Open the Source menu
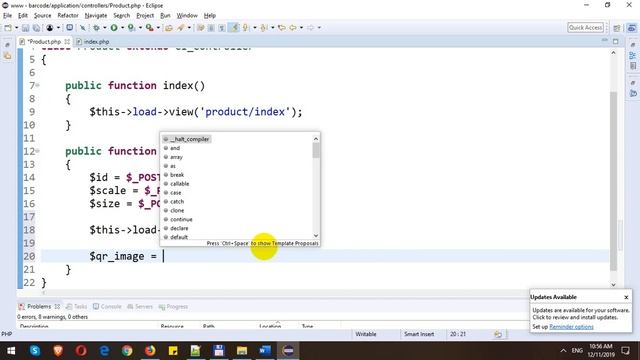640x360 pixels. point(42,16)
